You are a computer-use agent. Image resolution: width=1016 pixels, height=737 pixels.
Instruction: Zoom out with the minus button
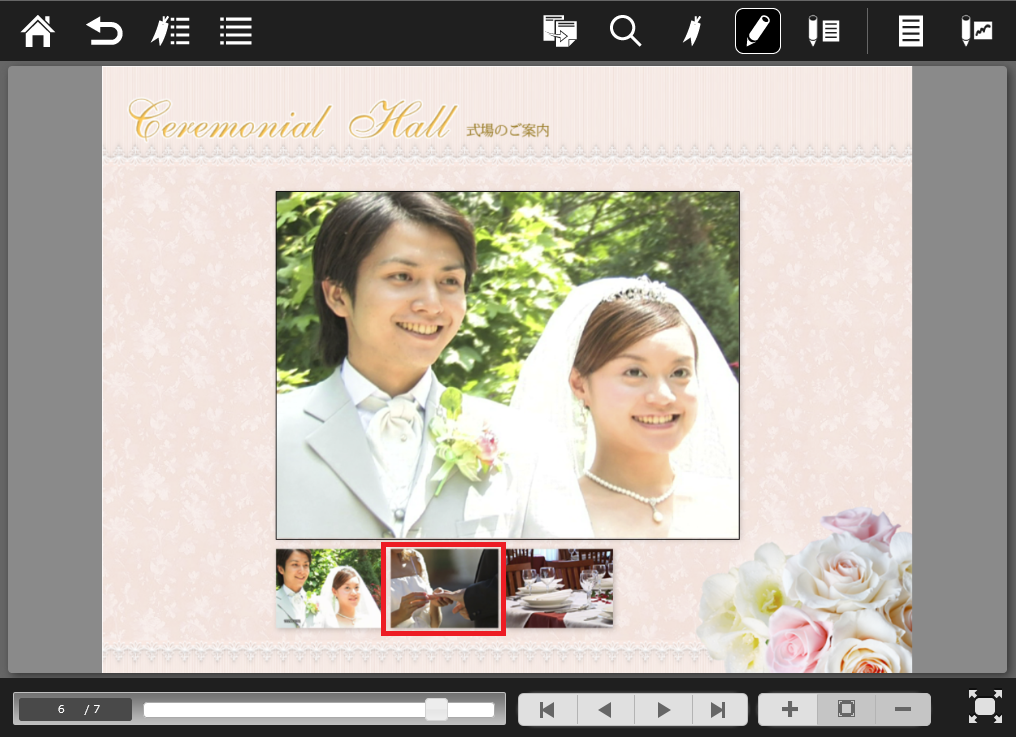[x=902, y=710]
